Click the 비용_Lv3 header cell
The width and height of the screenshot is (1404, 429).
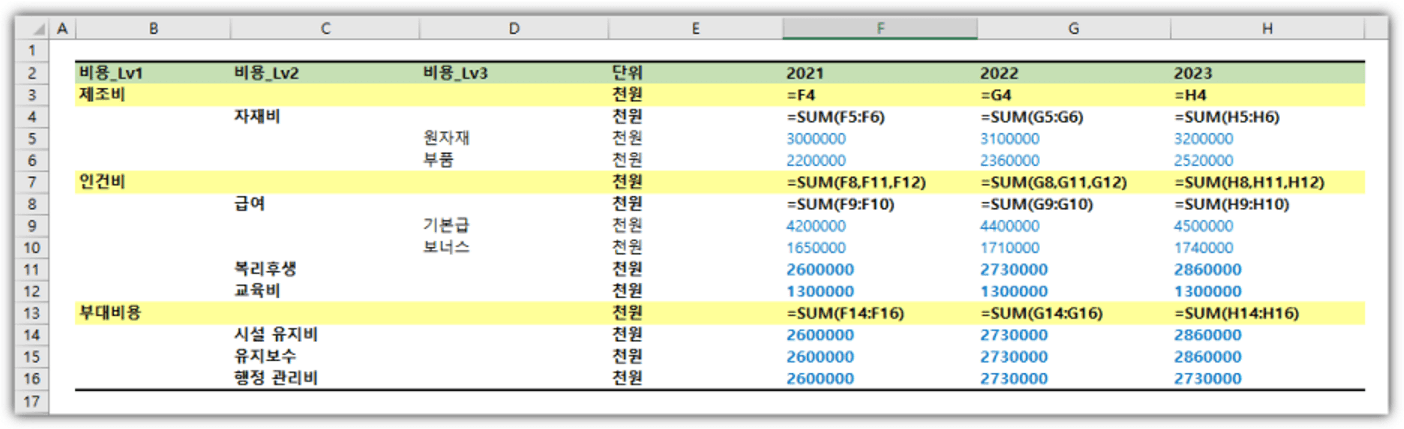514,73
